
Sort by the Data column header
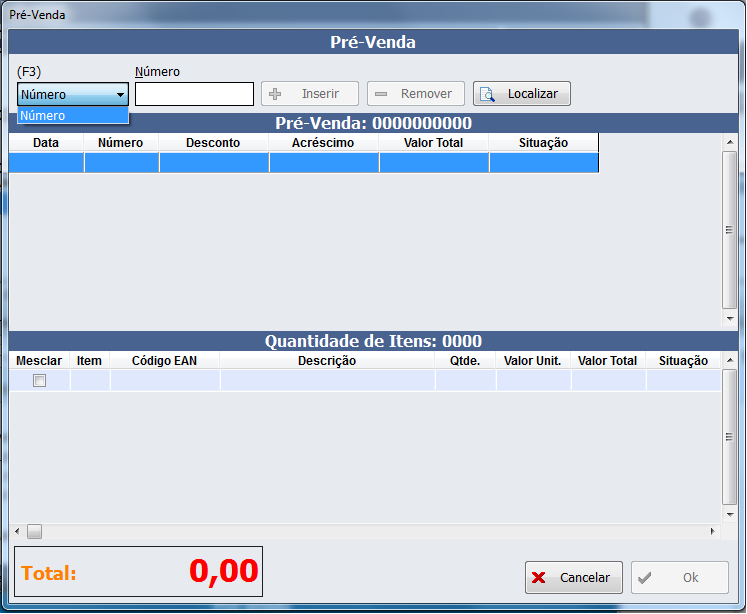point(46,143)
